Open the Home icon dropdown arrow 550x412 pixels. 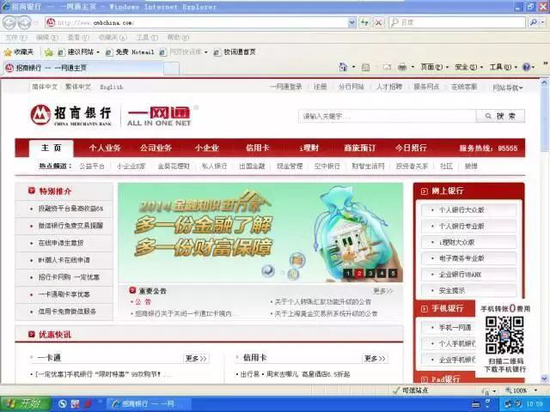coord(354,67)
